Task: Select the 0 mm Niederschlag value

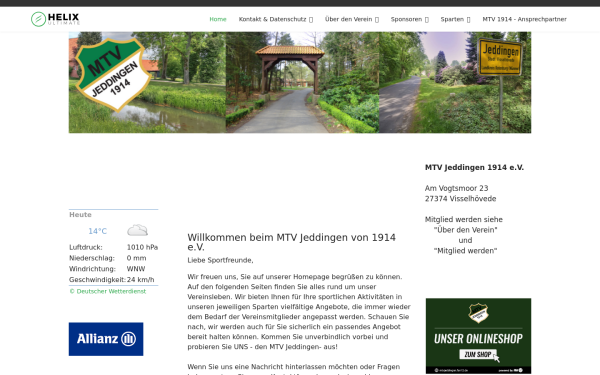Action: pyautogui.click(x=137, y=258)
